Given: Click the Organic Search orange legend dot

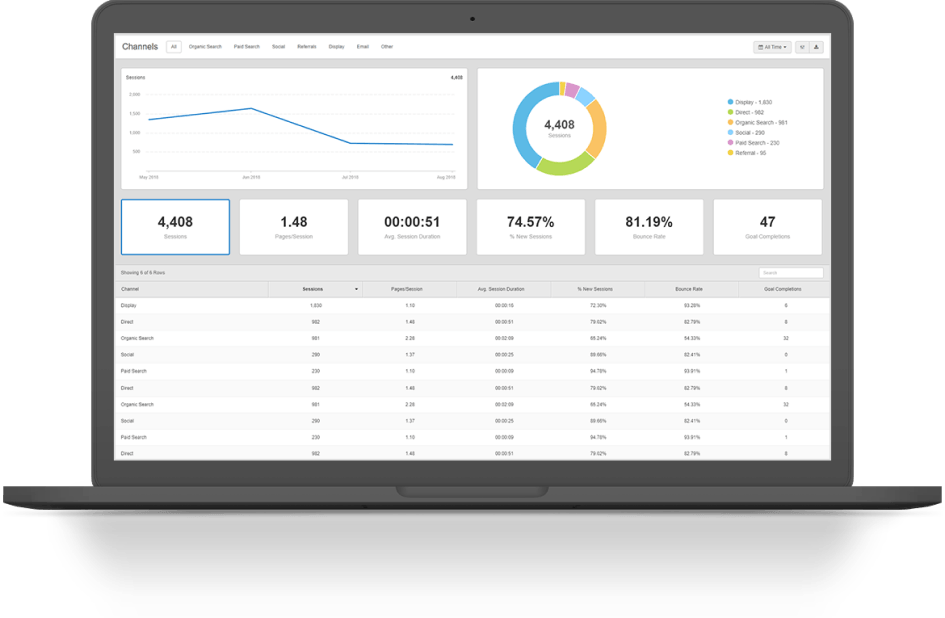Looking at the screenshot, I should 731,122.
